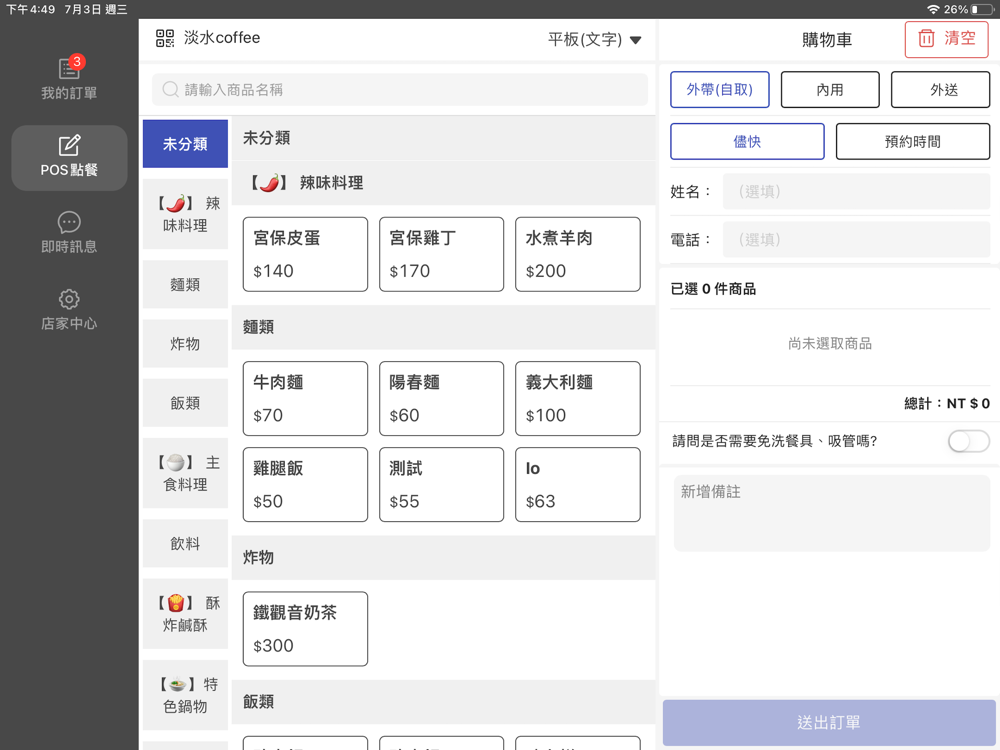Screen dimensions: 1000x750
Task: Click the 麵類 section header in product list
Action: pos(443,327)
